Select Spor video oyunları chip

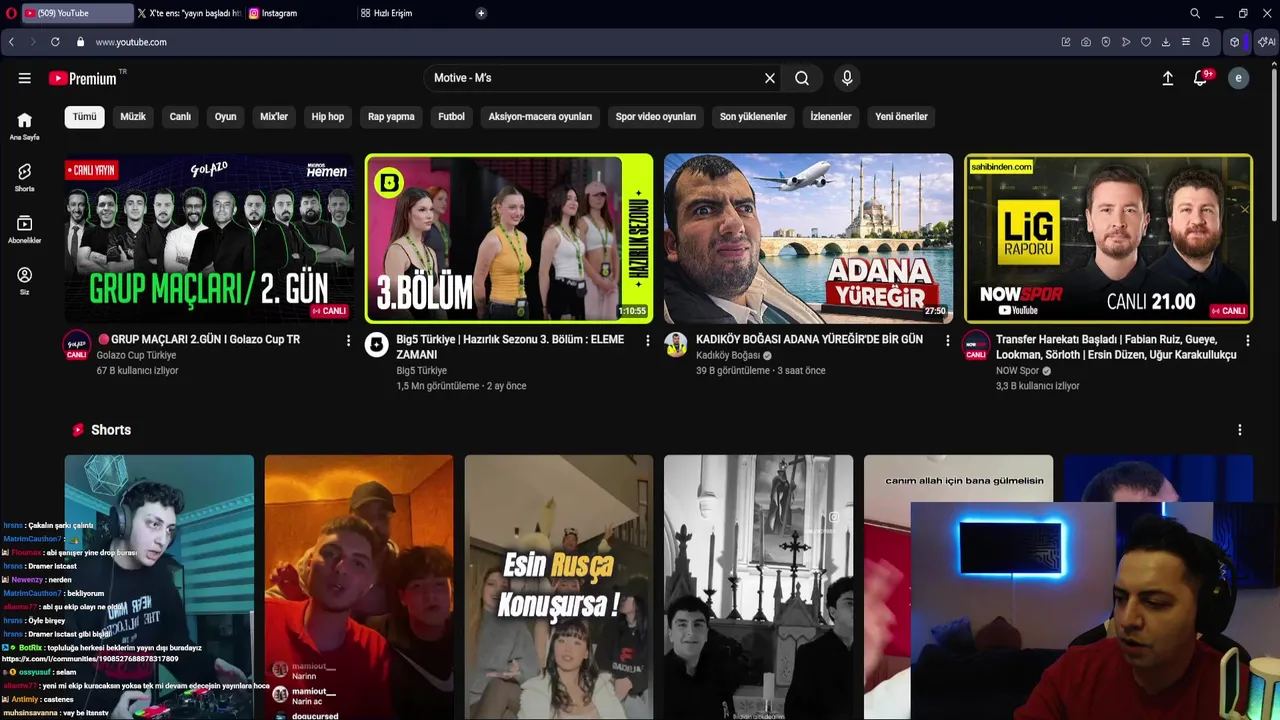click(656, 117)
